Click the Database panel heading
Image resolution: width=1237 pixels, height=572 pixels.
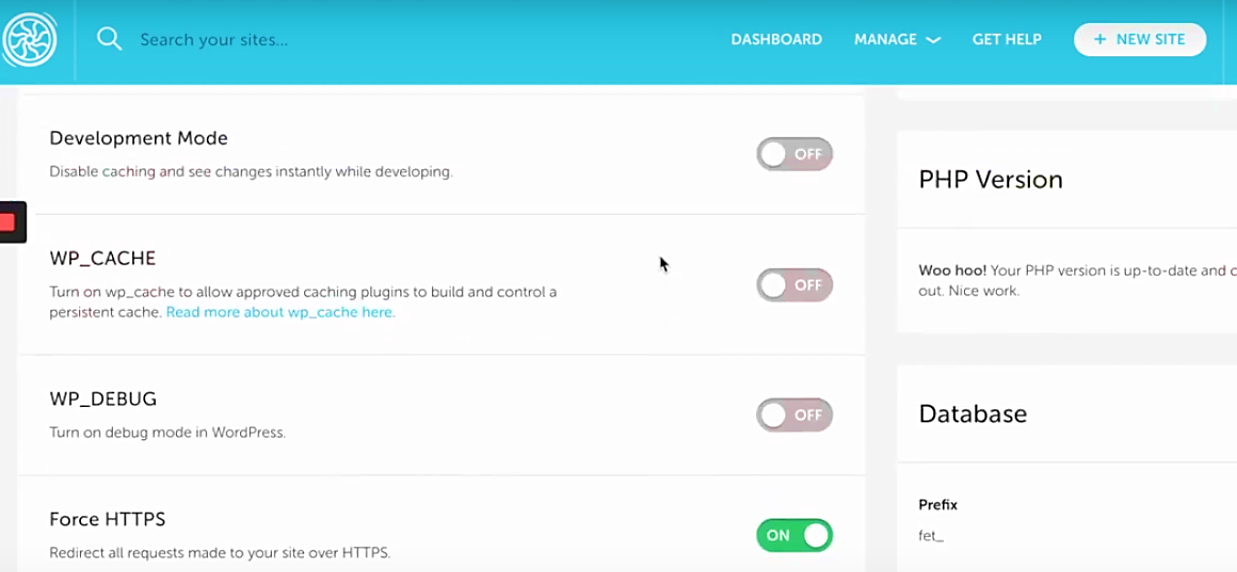pos(972,414)
